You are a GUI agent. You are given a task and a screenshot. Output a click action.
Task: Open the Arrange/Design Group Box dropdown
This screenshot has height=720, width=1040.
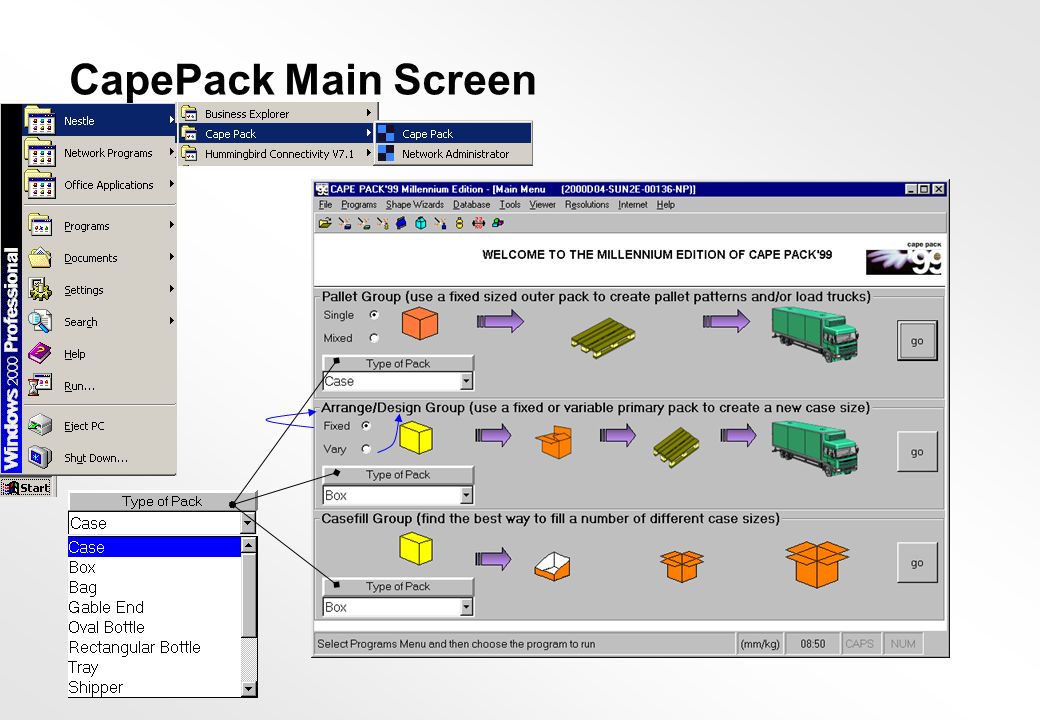466,495
